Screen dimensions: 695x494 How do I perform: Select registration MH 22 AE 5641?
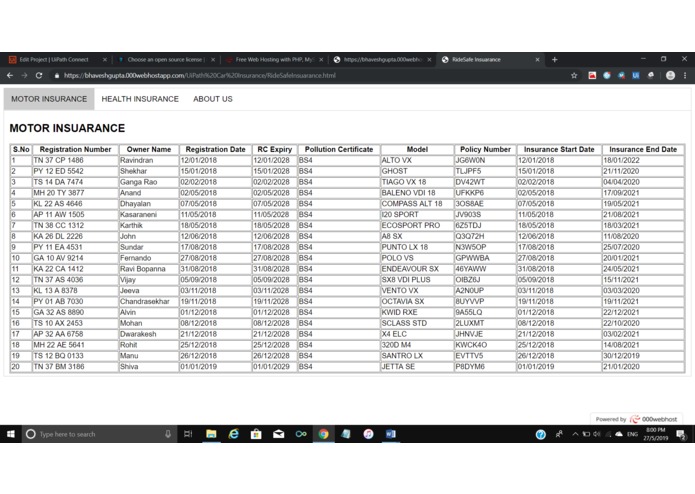(x=75, y=345)
